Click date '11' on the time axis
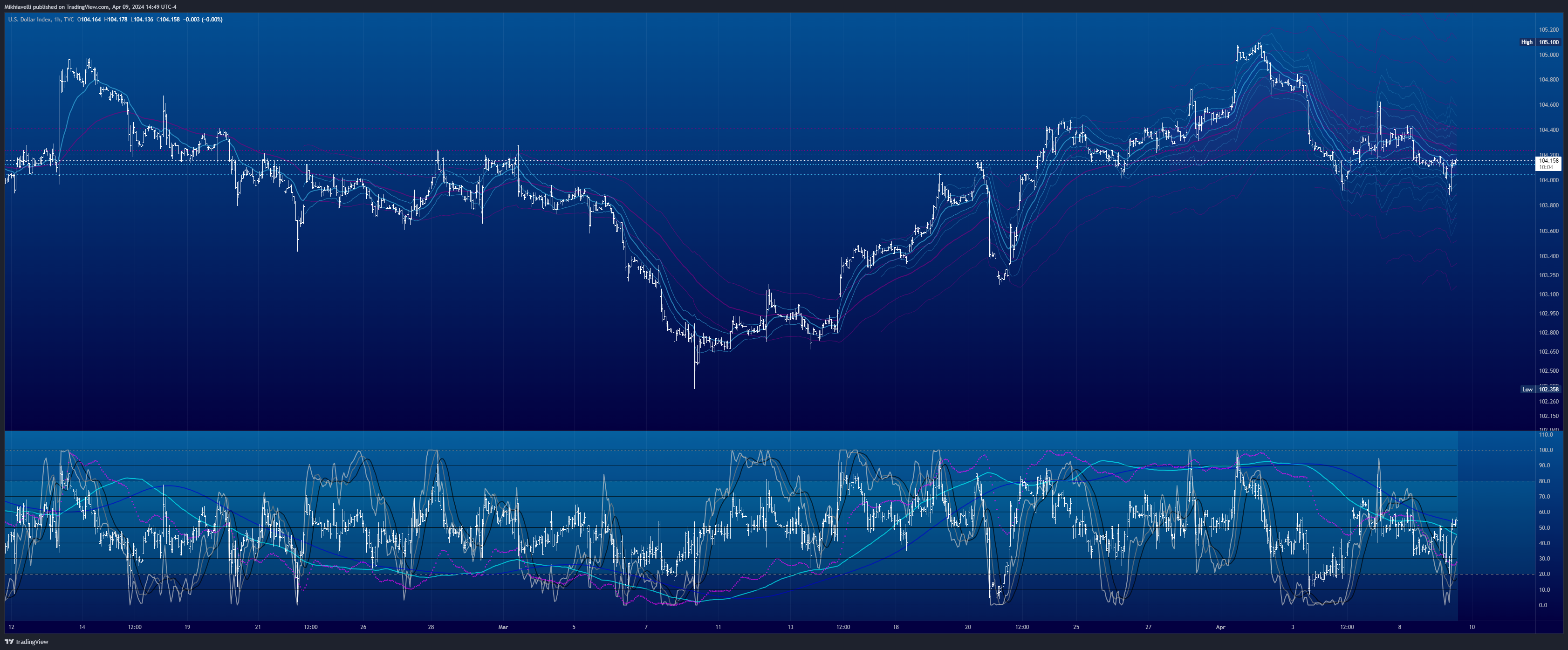Image resolution: width=1568 pixels, height=650 pixels. 718,627
